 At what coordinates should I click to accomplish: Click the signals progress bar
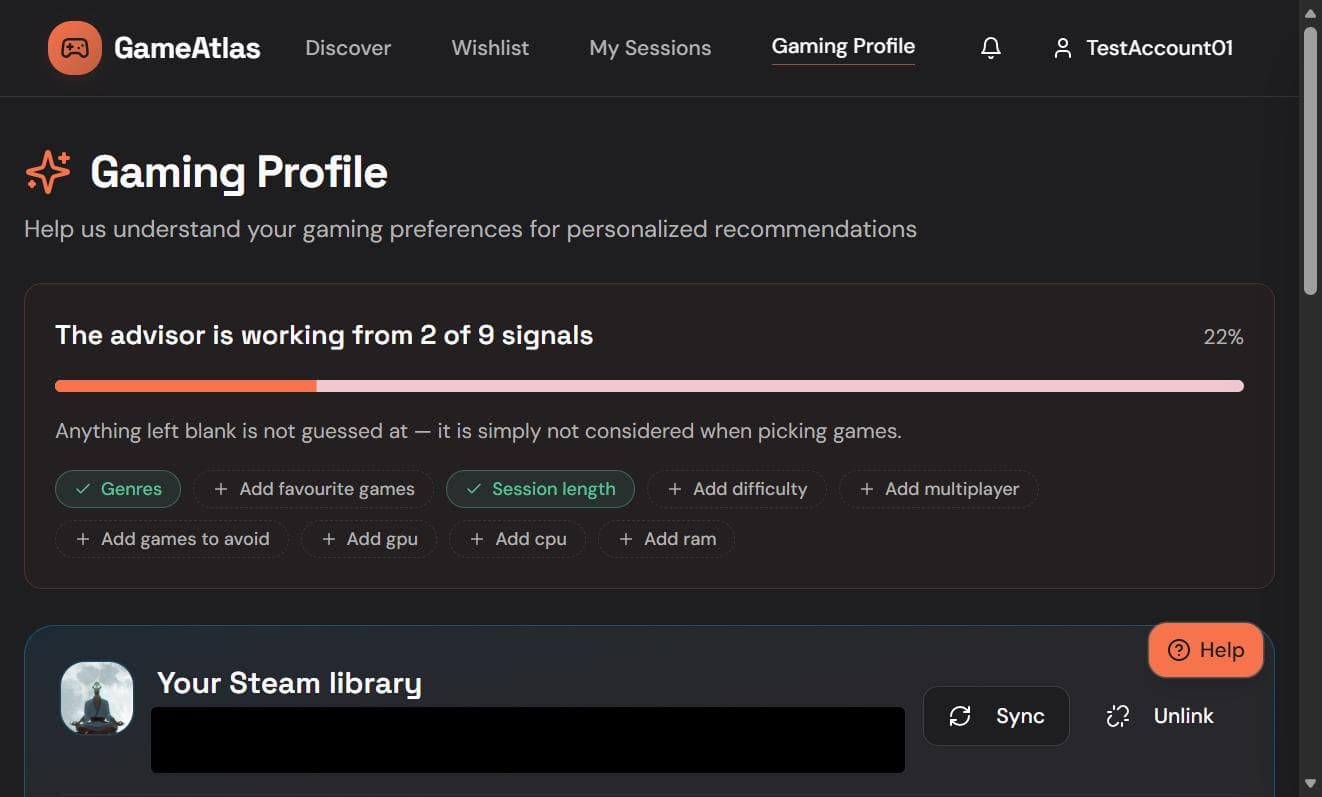coord(649,386)
